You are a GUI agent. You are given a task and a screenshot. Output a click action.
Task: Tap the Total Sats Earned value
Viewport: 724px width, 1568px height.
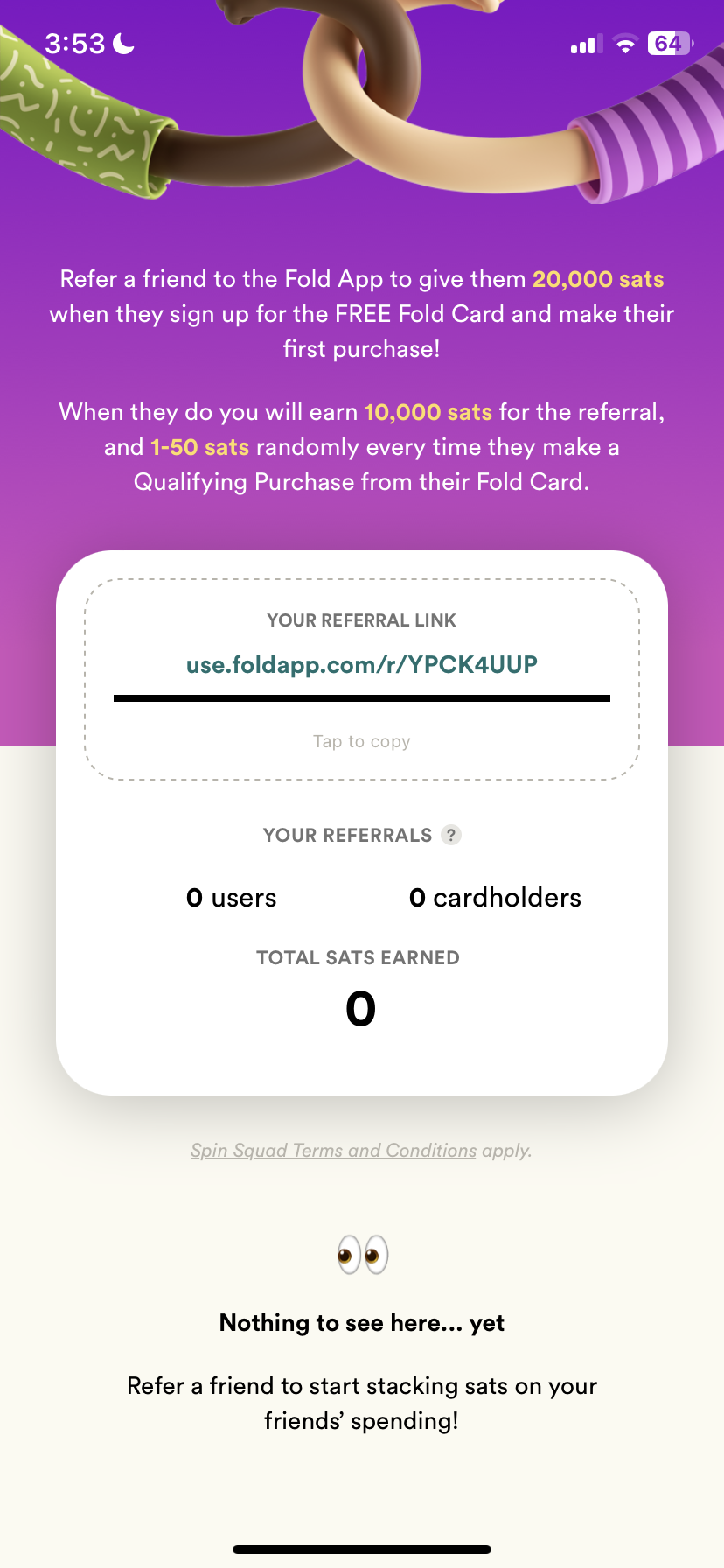tap(360, 1009)
